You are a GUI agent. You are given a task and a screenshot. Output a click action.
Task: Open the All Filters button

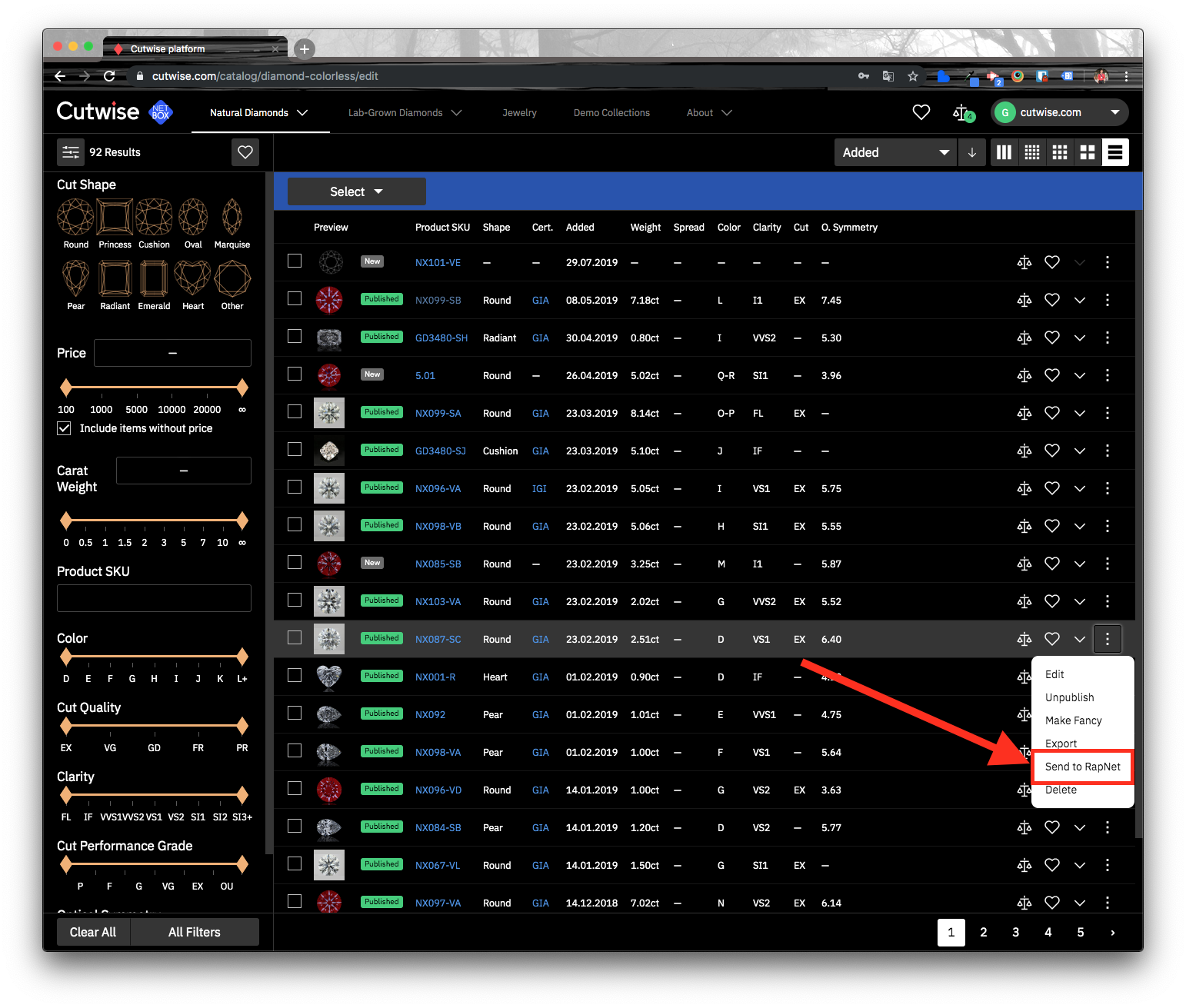click(x=195, y=932)
